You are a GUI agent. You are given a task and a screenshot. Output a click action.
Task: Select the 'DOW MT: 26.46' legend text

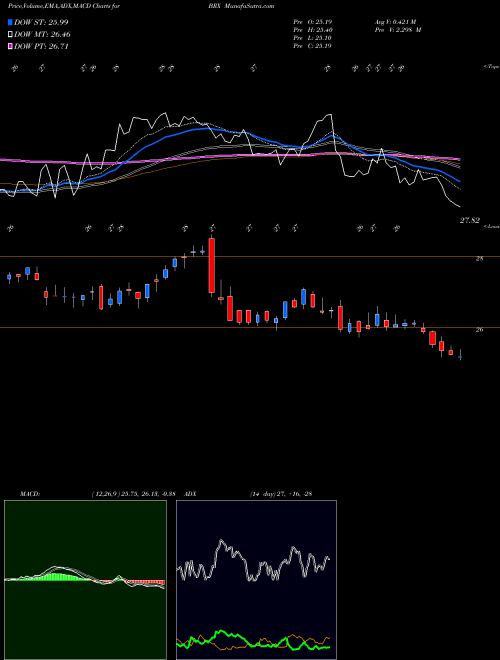click(x=42, y=35)
